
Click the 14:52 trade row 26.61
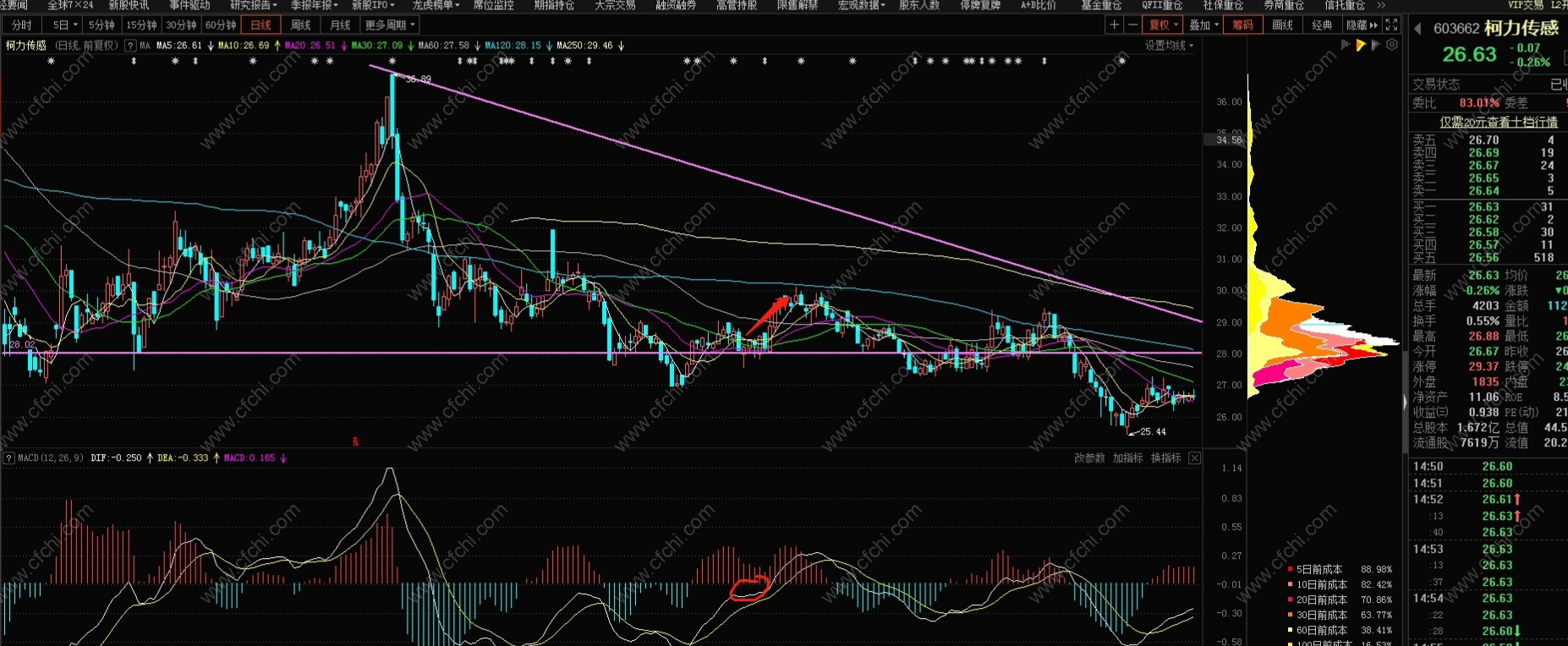(1489, 500)
